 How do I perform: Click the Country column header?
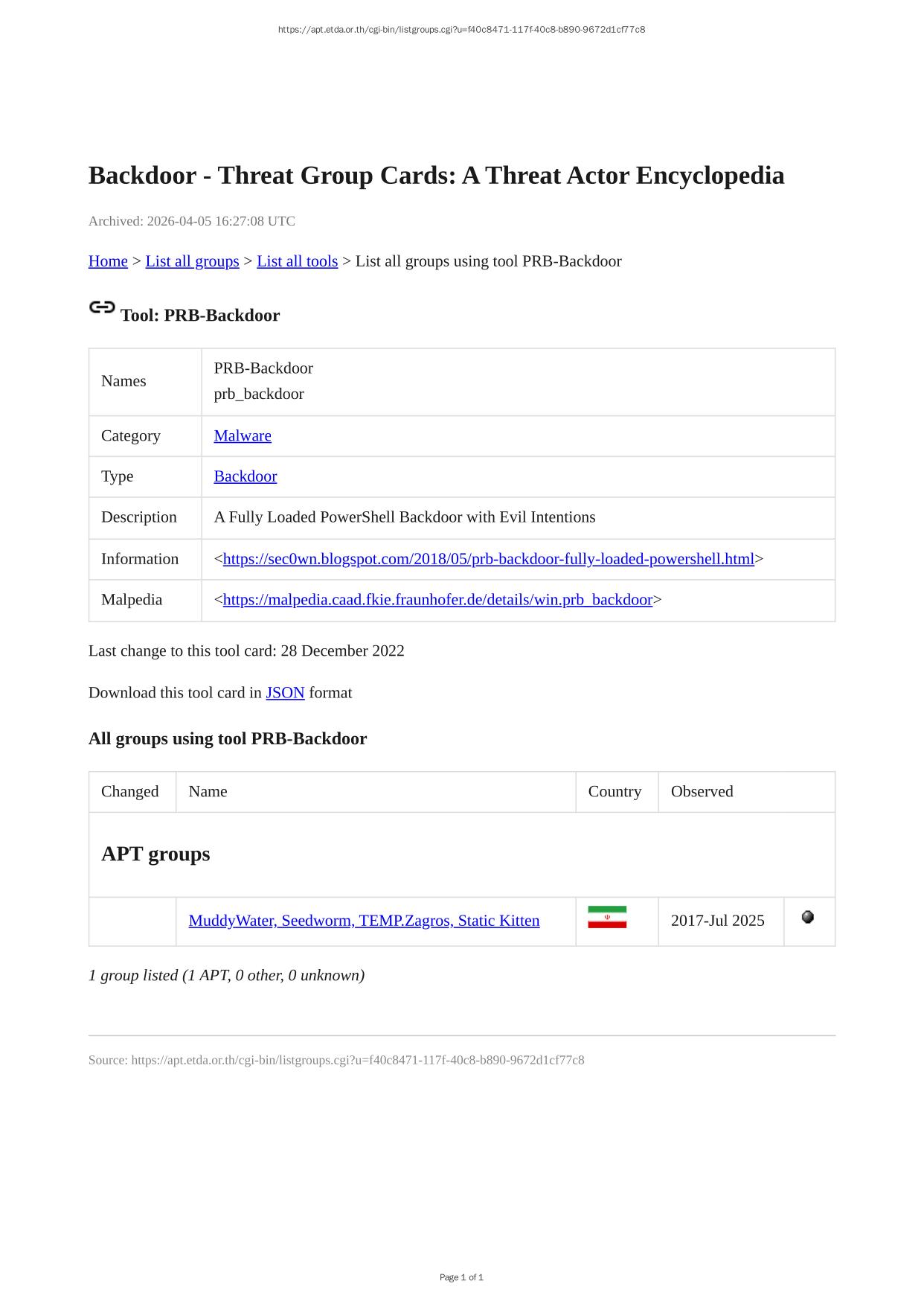(615, 791)
